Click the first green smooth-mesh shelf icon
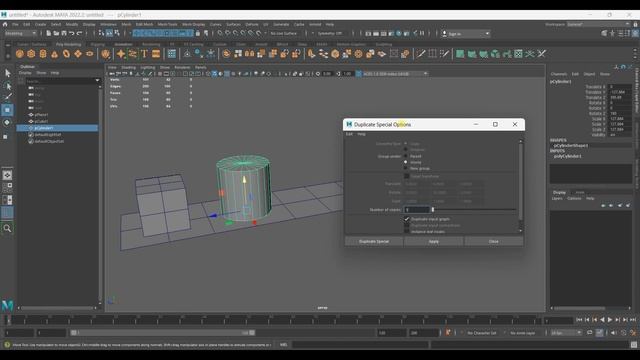Screen dimensions: 640x360 coord(460,54)
